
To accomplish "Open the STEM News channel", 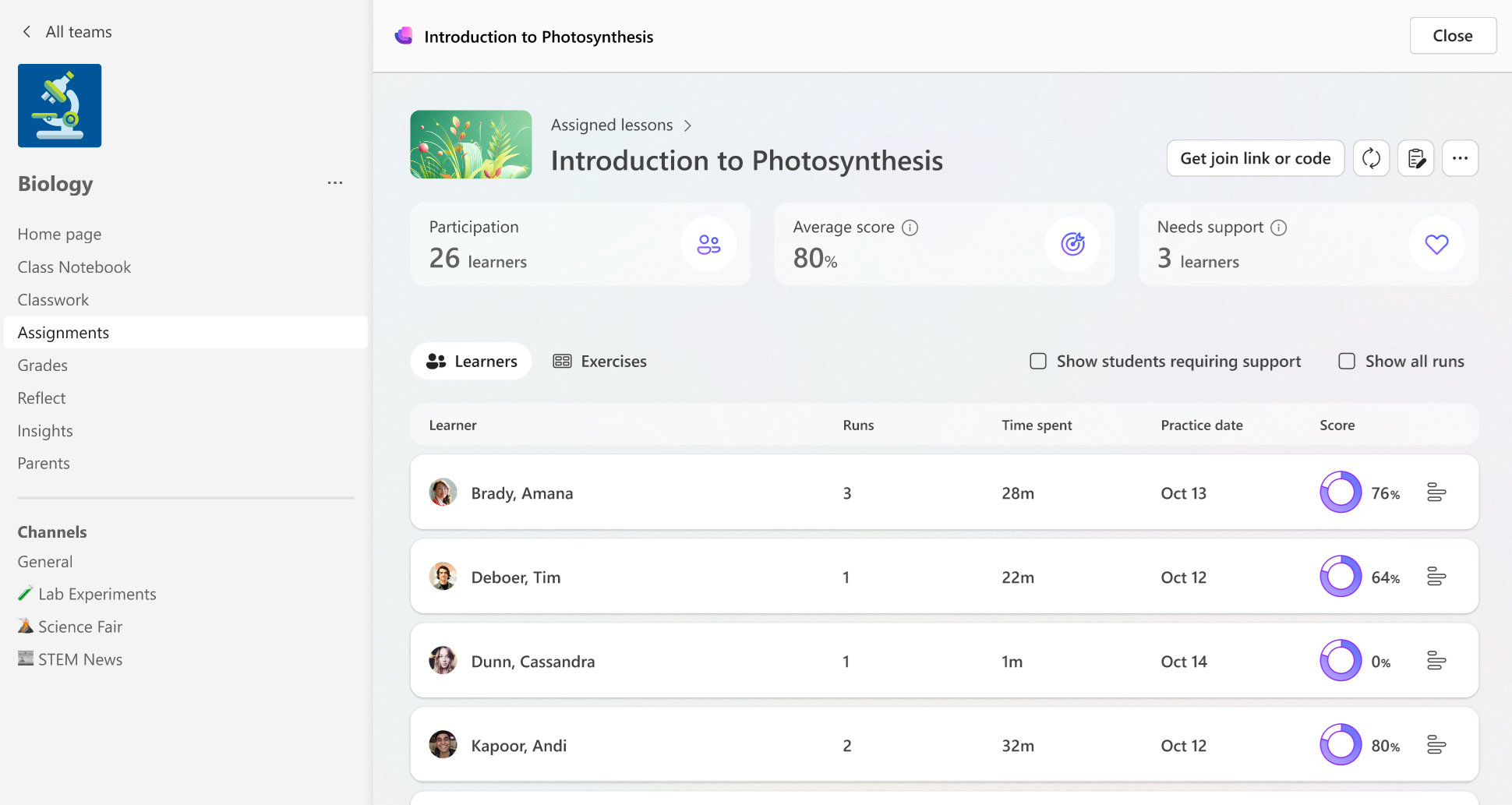I will click(x=70, y=659).
